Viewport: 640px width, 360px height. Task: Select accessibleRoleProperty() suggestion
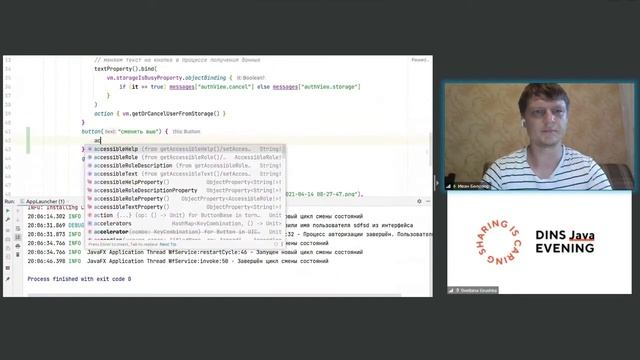click(x=185, y=199)
